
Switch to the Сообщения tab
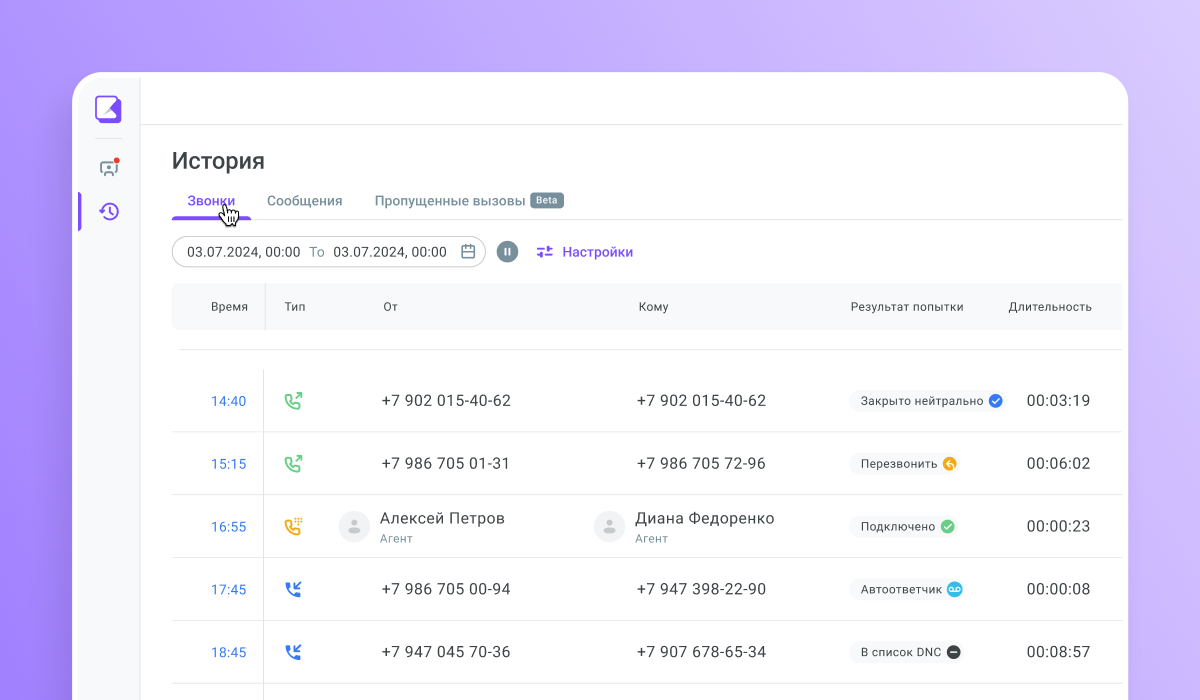click(304, 200)
